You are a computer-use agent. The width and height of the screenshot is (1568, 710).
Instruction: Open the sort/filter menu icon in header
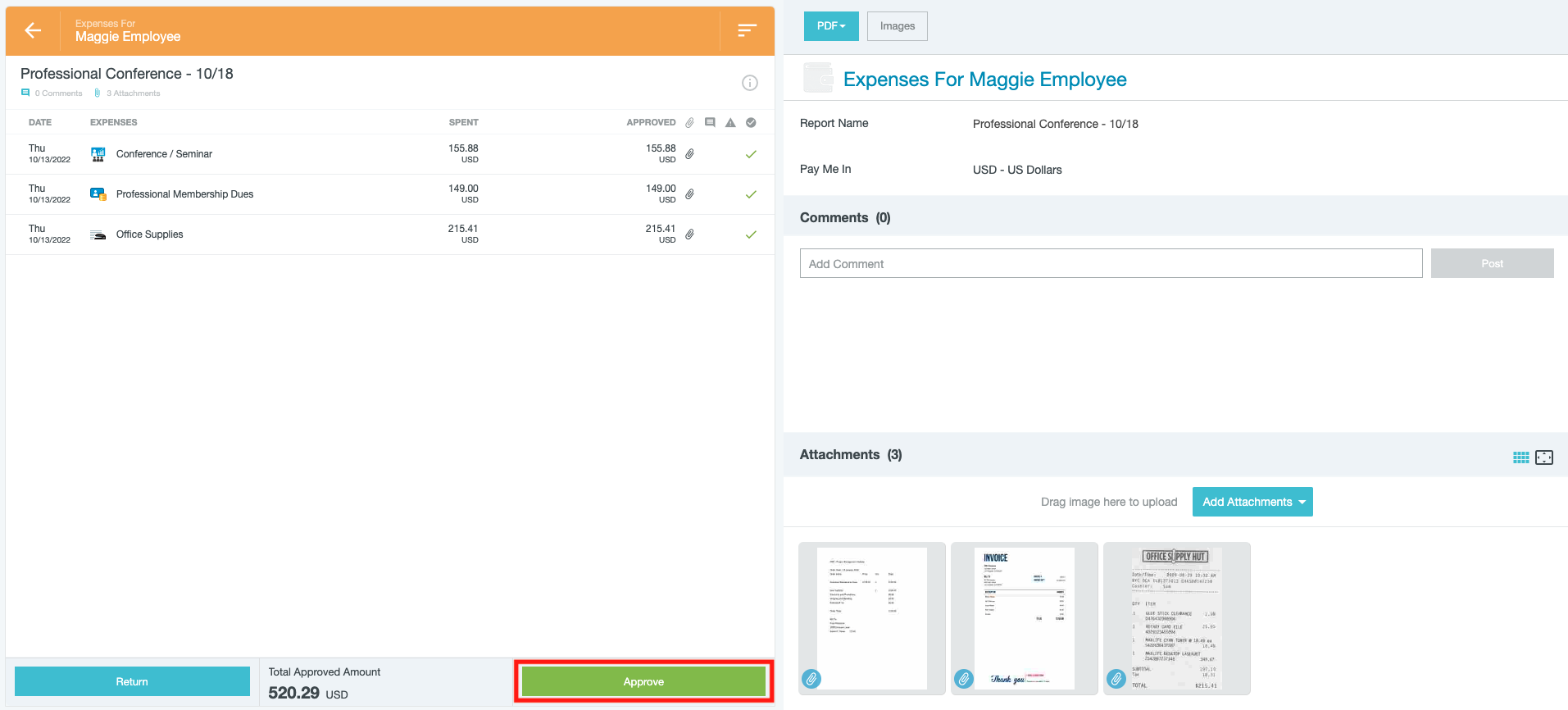746,31
